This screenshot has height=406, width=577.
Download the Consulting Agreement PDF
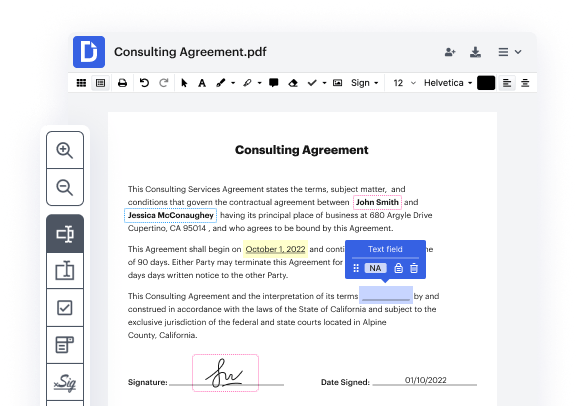click(x=475, y=52)
